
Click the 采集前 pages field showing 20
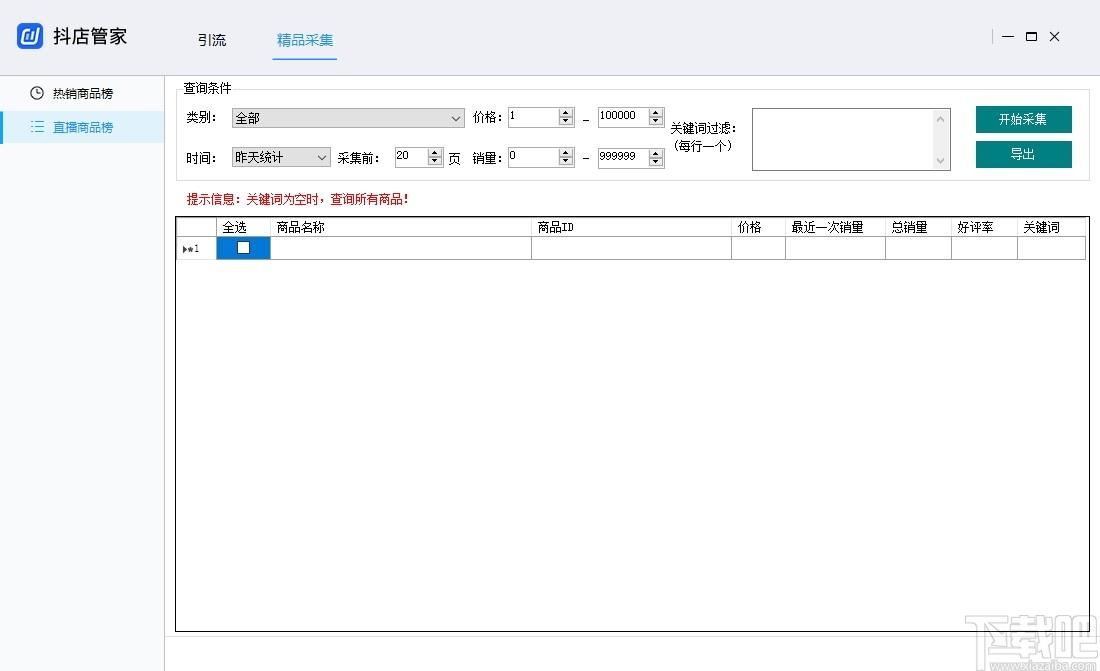411,157
